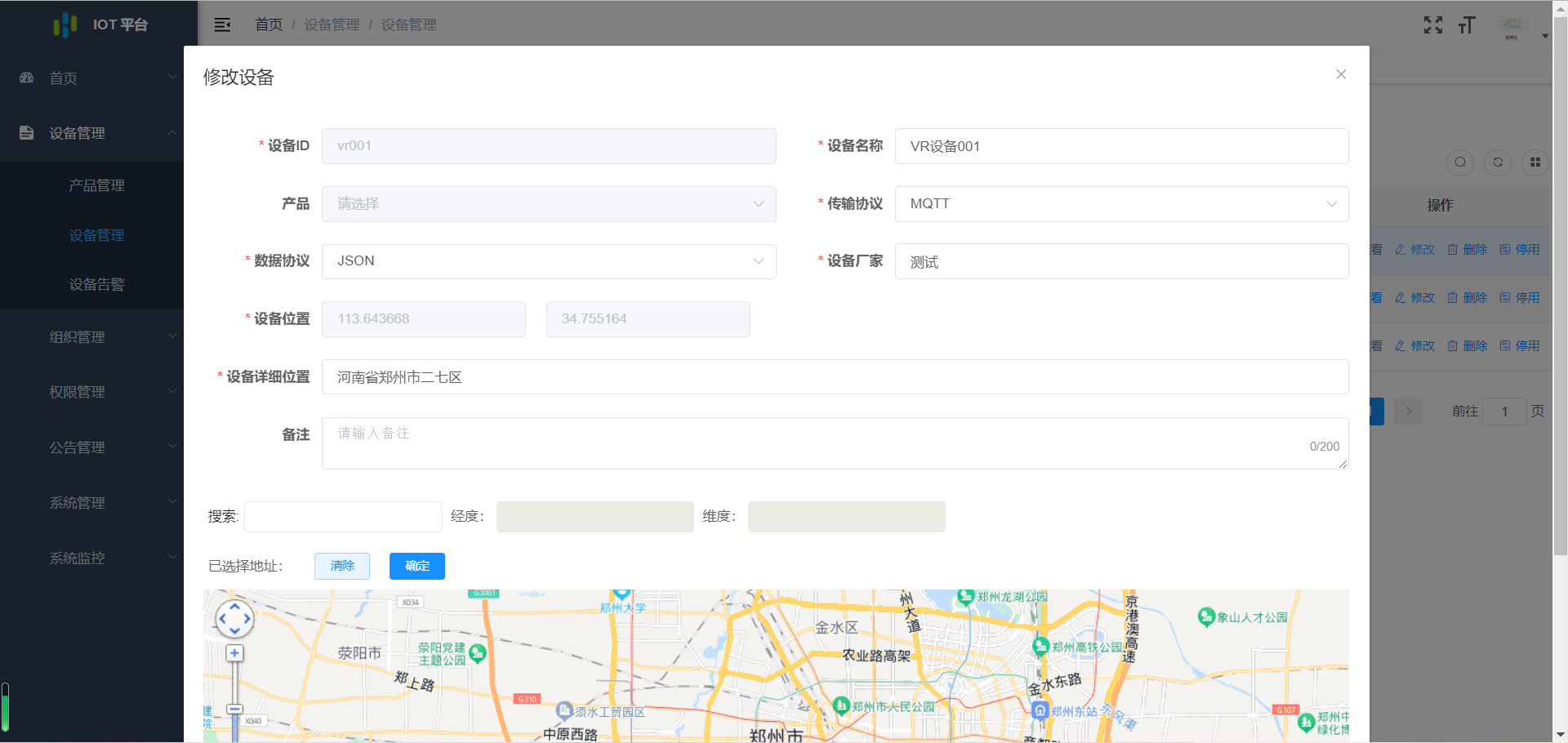Open the font size setting icon
1568x743 pixels.
coord(1467,24)
